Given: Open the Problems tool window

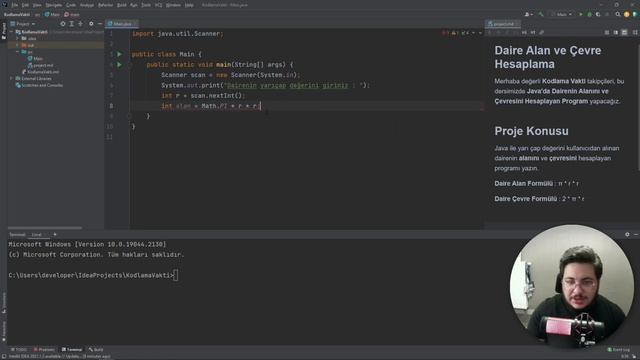Looking at the screenshot, I should pyautogui.click(x=44, y=350).
